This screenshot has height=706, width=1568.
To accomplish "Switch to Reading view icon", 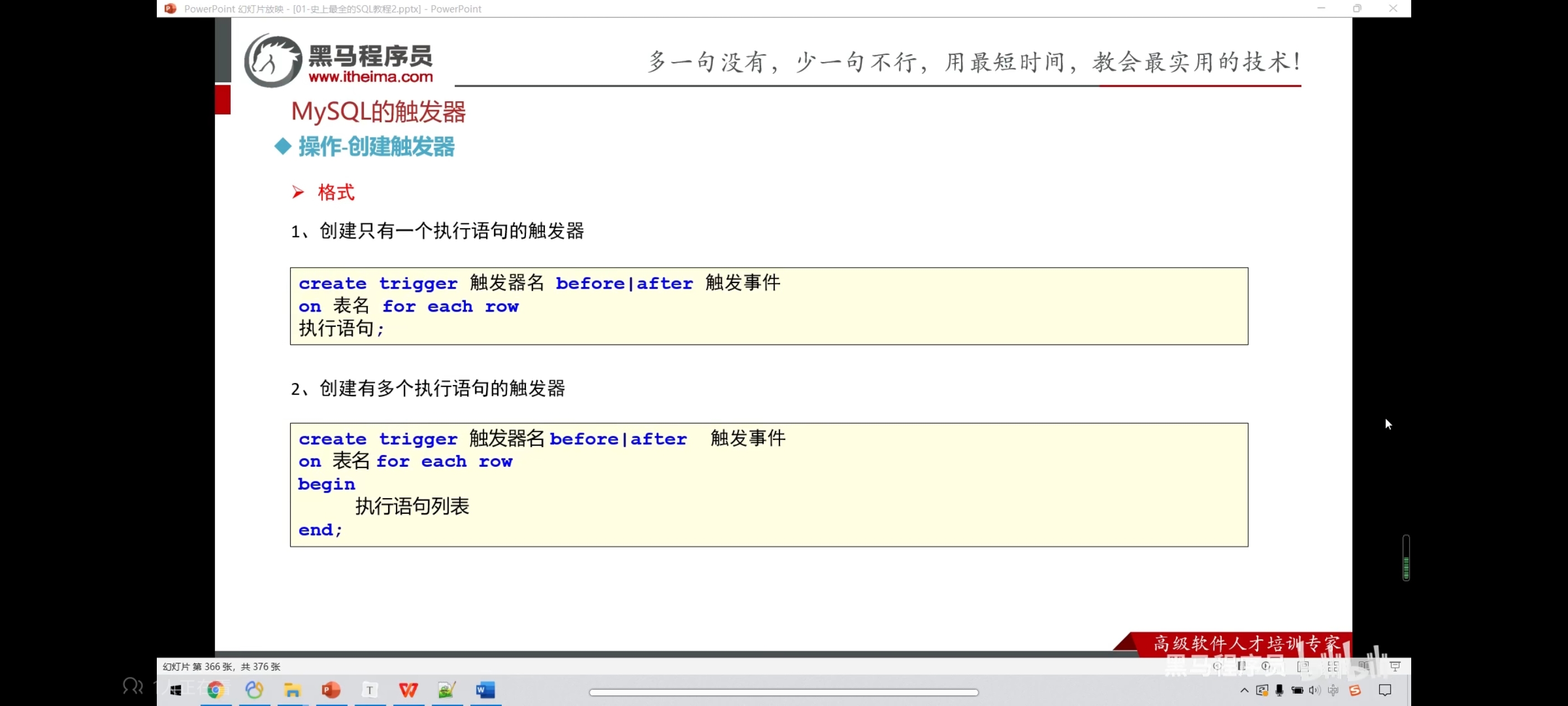I will [1364, 666].
